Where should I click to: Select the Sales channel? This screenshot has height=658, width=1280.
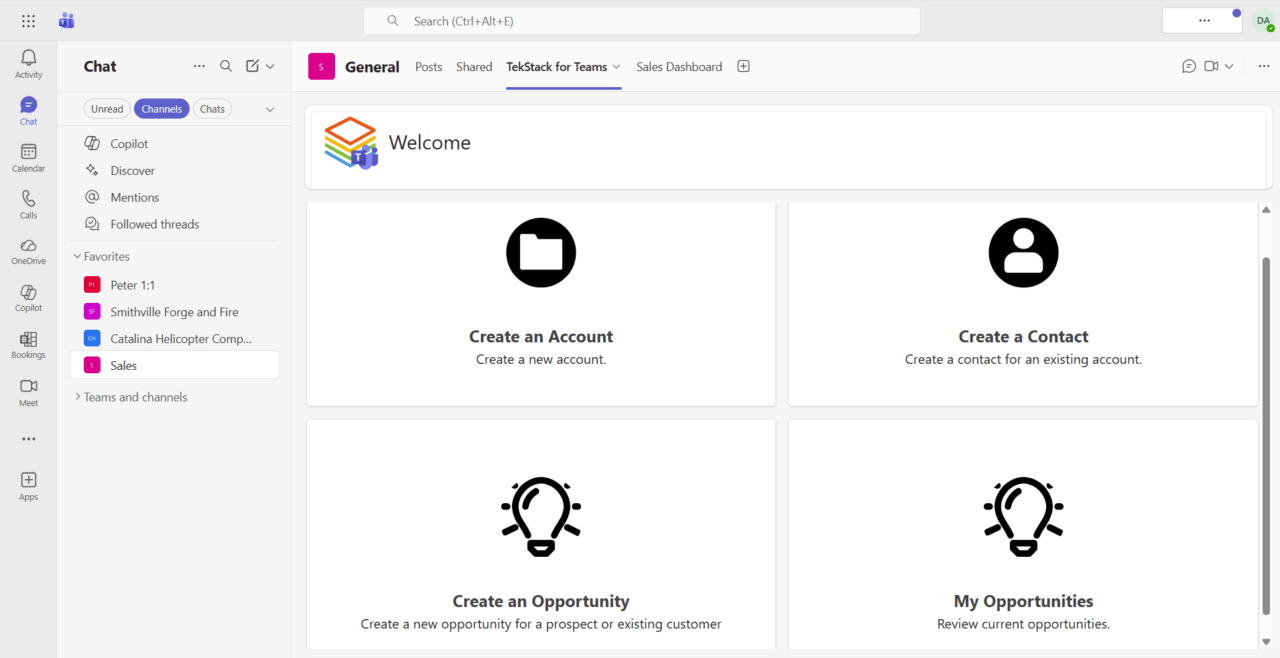174,365
